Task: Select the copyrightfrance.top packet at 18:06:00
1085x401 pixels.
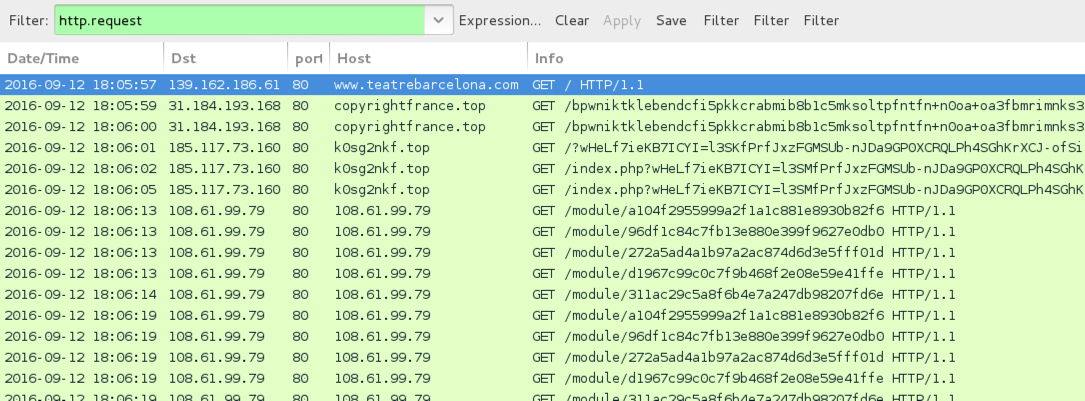Action: point(410,127)
